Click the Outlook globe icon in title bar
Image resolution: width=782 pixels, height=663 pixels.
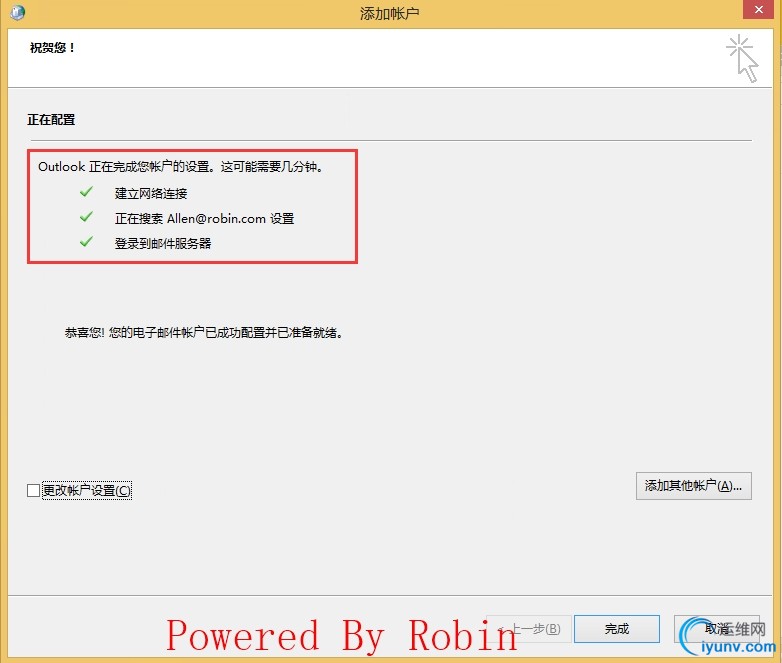coord(17,11)
